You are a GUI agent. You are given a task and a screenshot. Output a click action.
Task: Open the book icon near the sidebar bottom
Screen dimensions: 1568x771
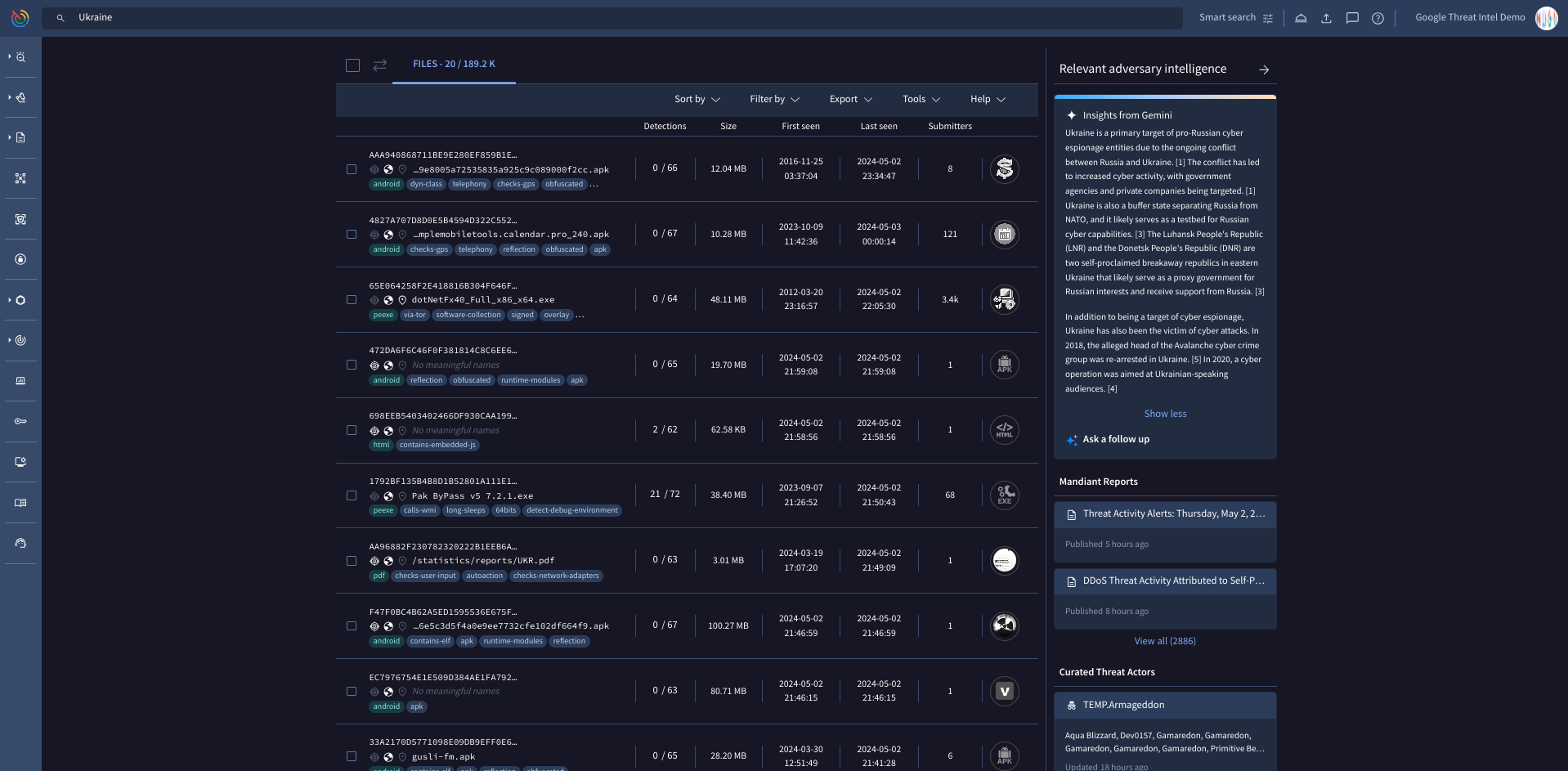point(20,502)
